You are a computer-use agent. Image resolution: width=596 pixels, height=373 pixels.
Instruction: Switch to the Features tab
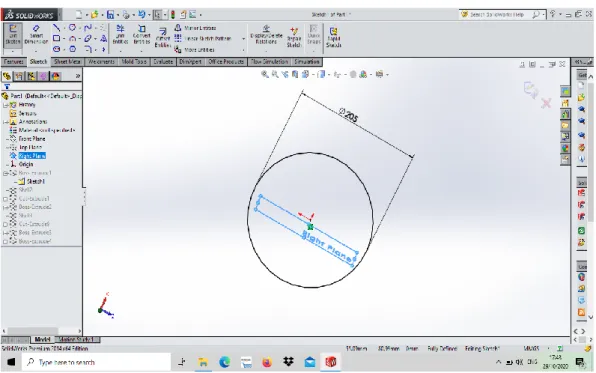click(14, 62)
